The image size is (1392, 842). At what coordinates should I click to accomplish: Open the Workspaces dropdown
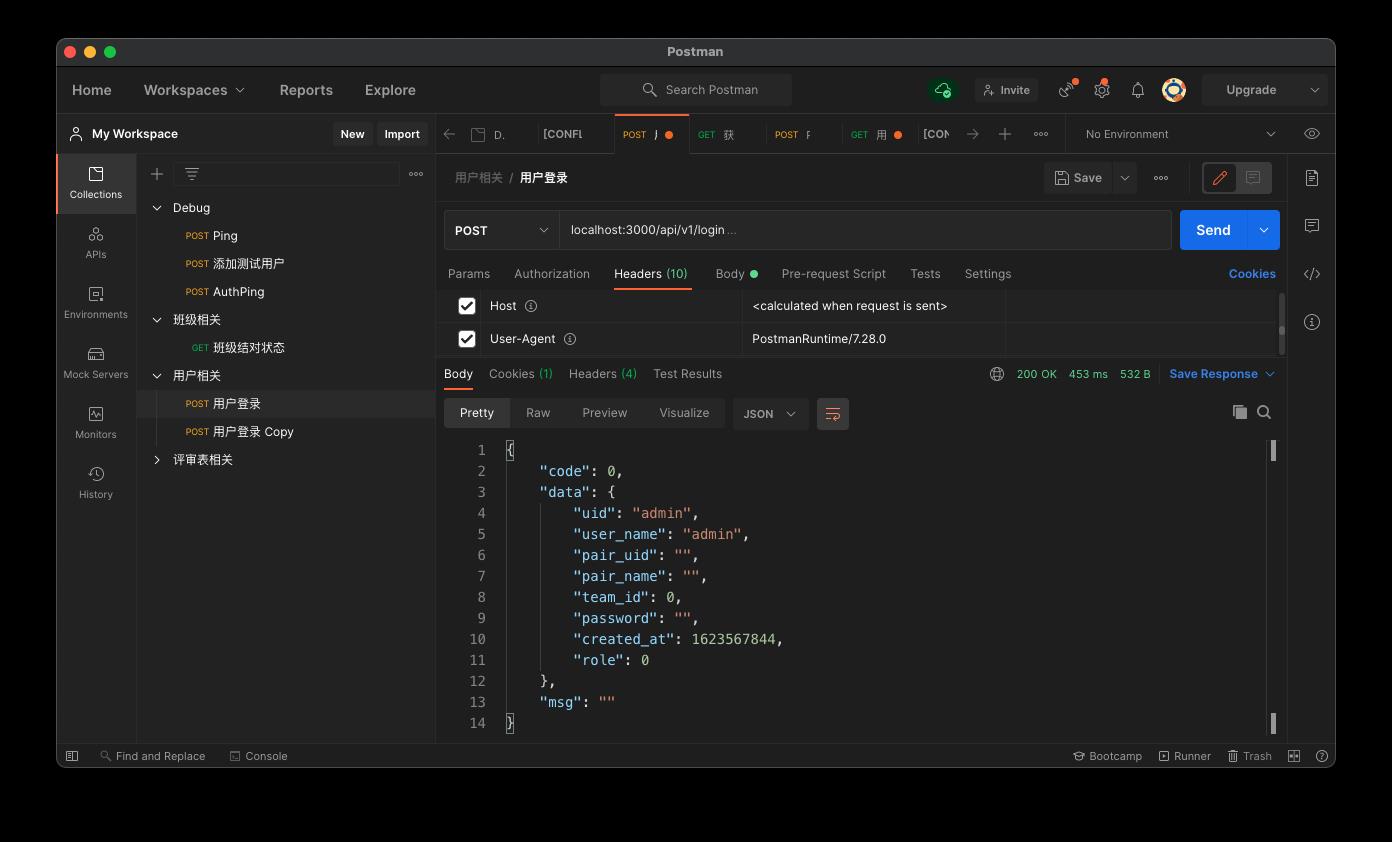click(194, 90)
